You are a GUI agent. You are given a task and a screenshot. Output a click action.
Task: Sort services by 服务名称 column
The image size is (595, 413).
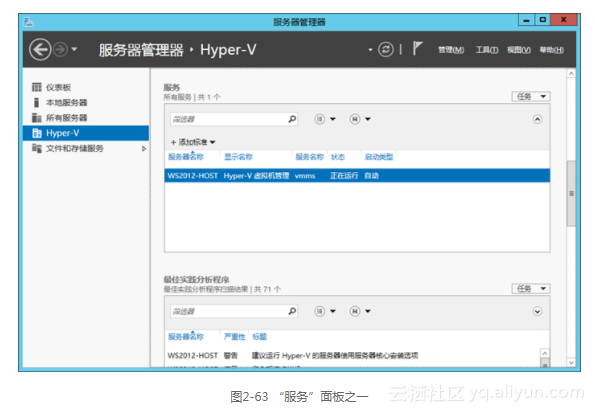(x=310, y=157)
